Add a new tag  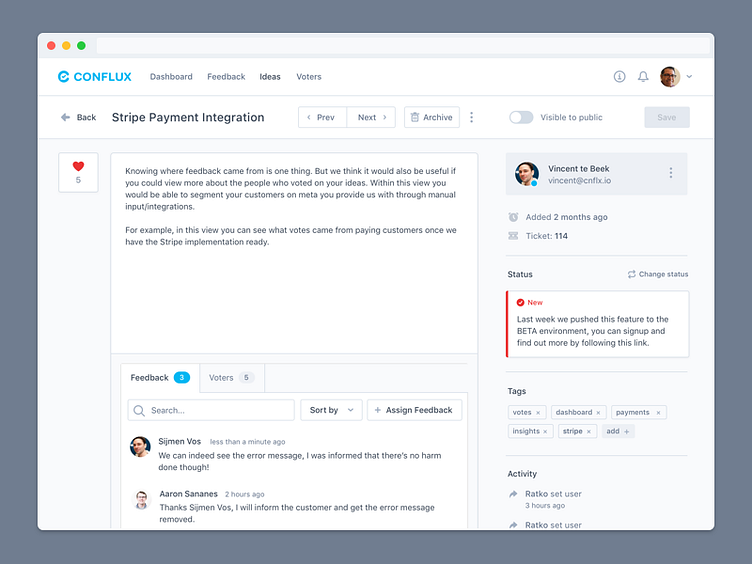tap(618, 431)
